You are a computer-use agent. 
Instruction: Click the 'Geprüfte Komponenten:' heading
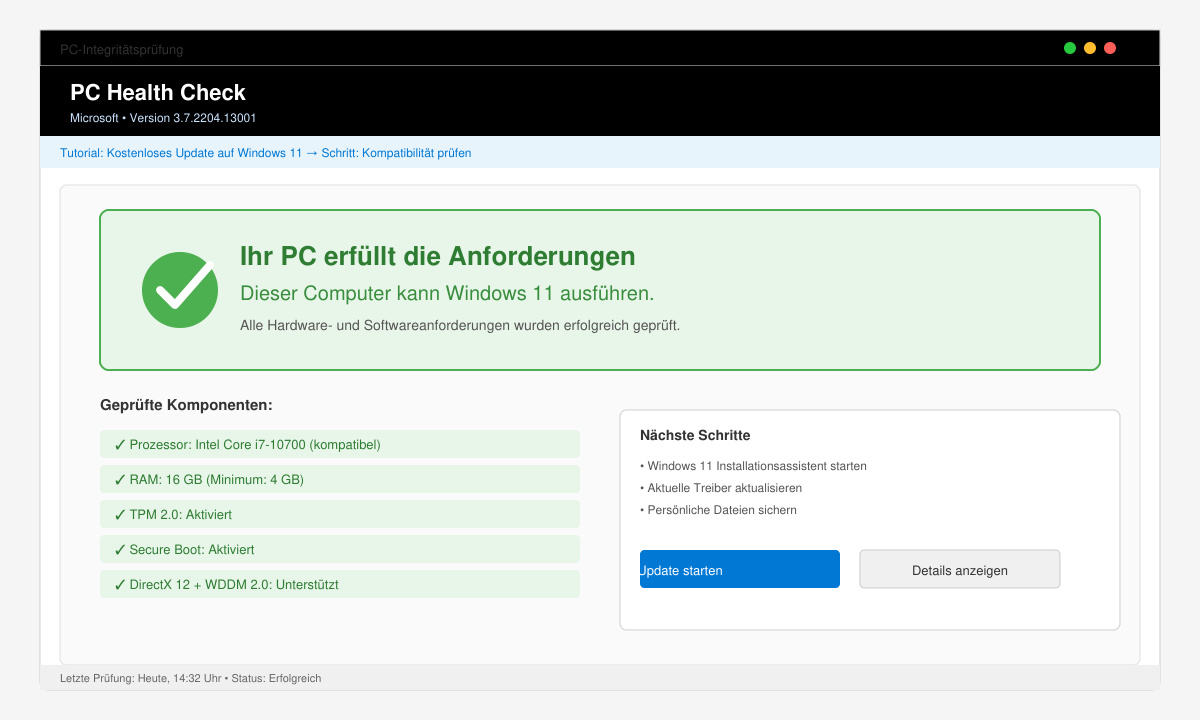(x=186, y=405)
